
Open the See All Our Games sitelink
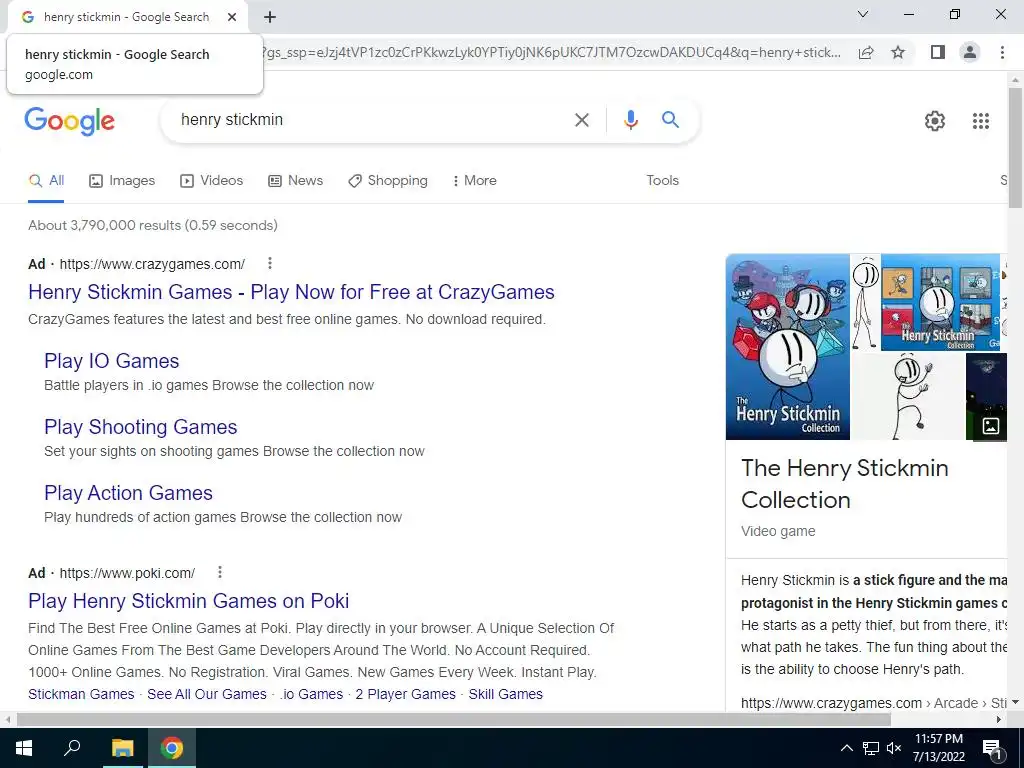coord(207,694)
